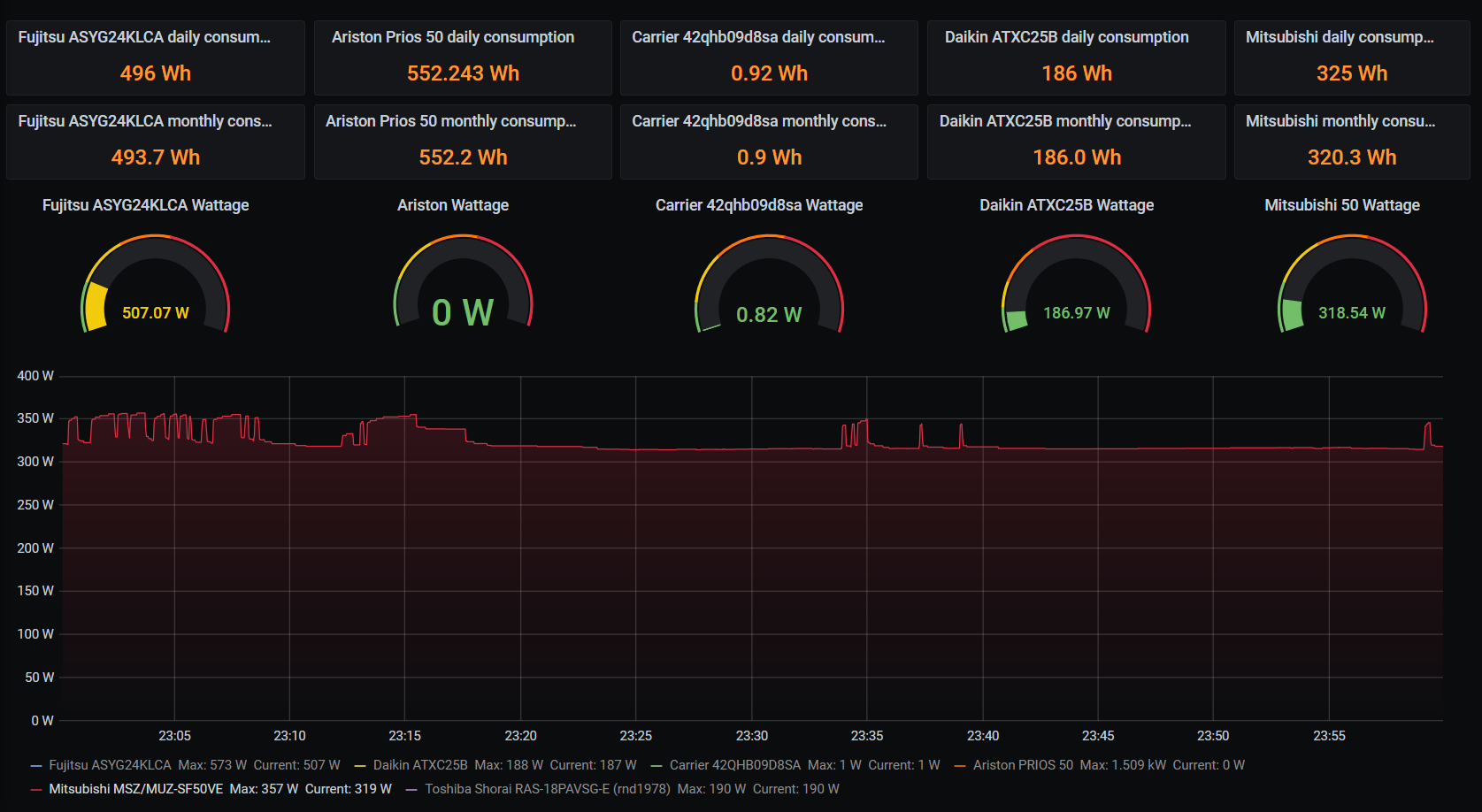Click the 186.0 Wh monthly value
The height and width of the screenshot is (812, 1482).
pyautogui.click(x=1077, y=157)
